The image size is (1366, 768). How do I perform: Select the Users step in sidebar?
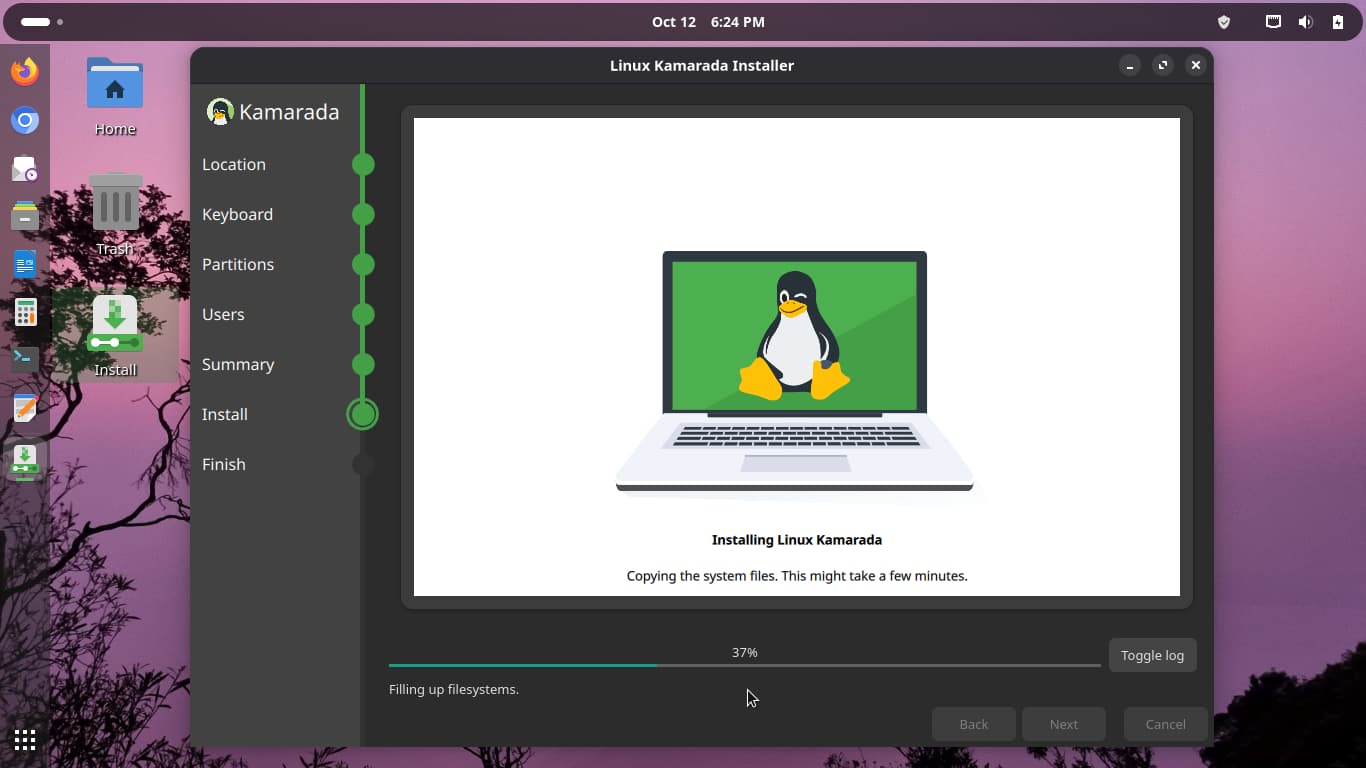pos(223,314)
